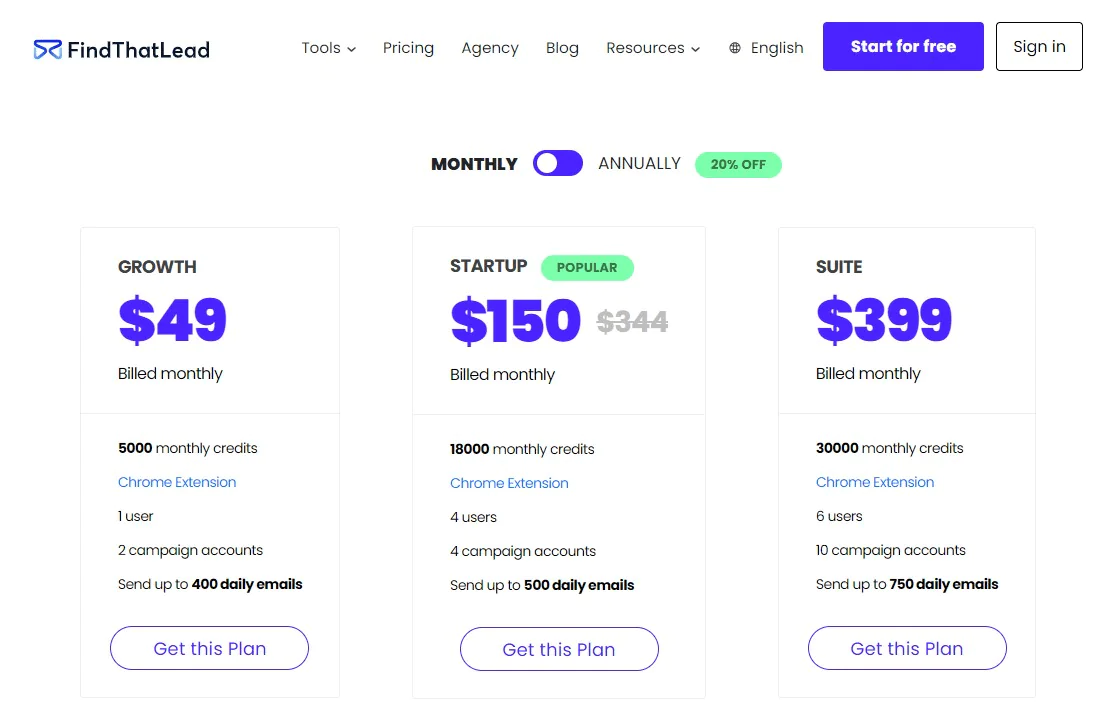
Task: Open Chrome Extension link in Suite plan
Action: click(x=875, y=482)
